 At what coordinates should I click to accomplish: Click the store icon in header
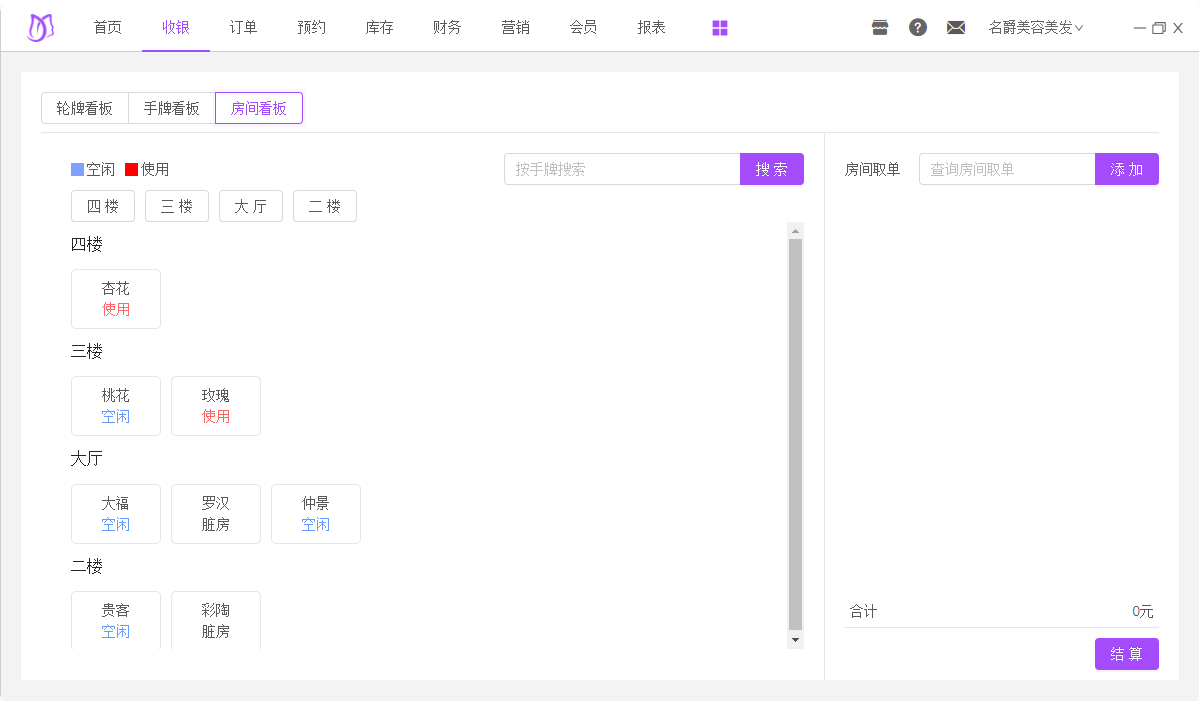click(880, 28)
